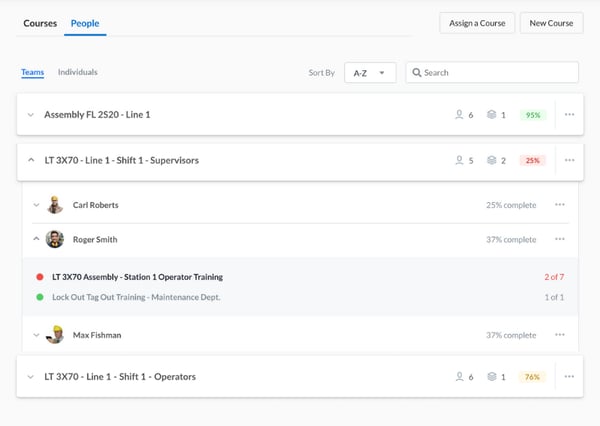Expand the Assembly FL 2S20 - Line 1 team
The height and width of the screenshot is (426, 600).
coord(31,115)
